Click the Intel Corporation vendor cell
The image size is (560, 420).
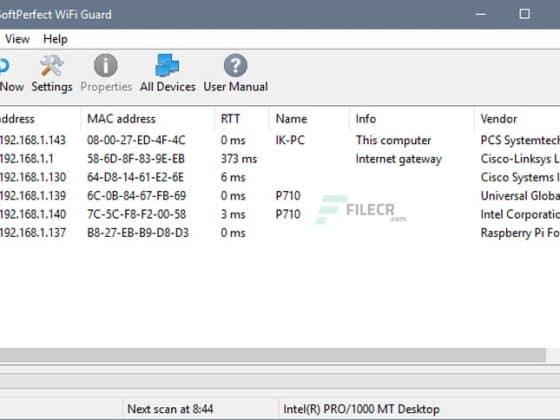(520, 215)
